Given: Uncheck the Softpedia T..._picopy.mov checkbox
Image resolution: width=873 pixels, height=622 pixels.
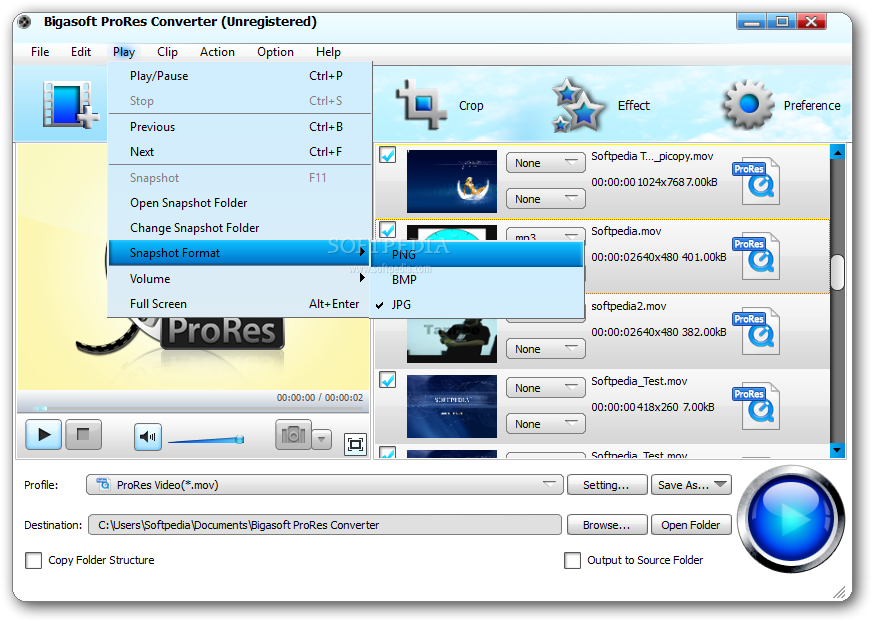Looking at the screenshot, I should click(388, 155).
